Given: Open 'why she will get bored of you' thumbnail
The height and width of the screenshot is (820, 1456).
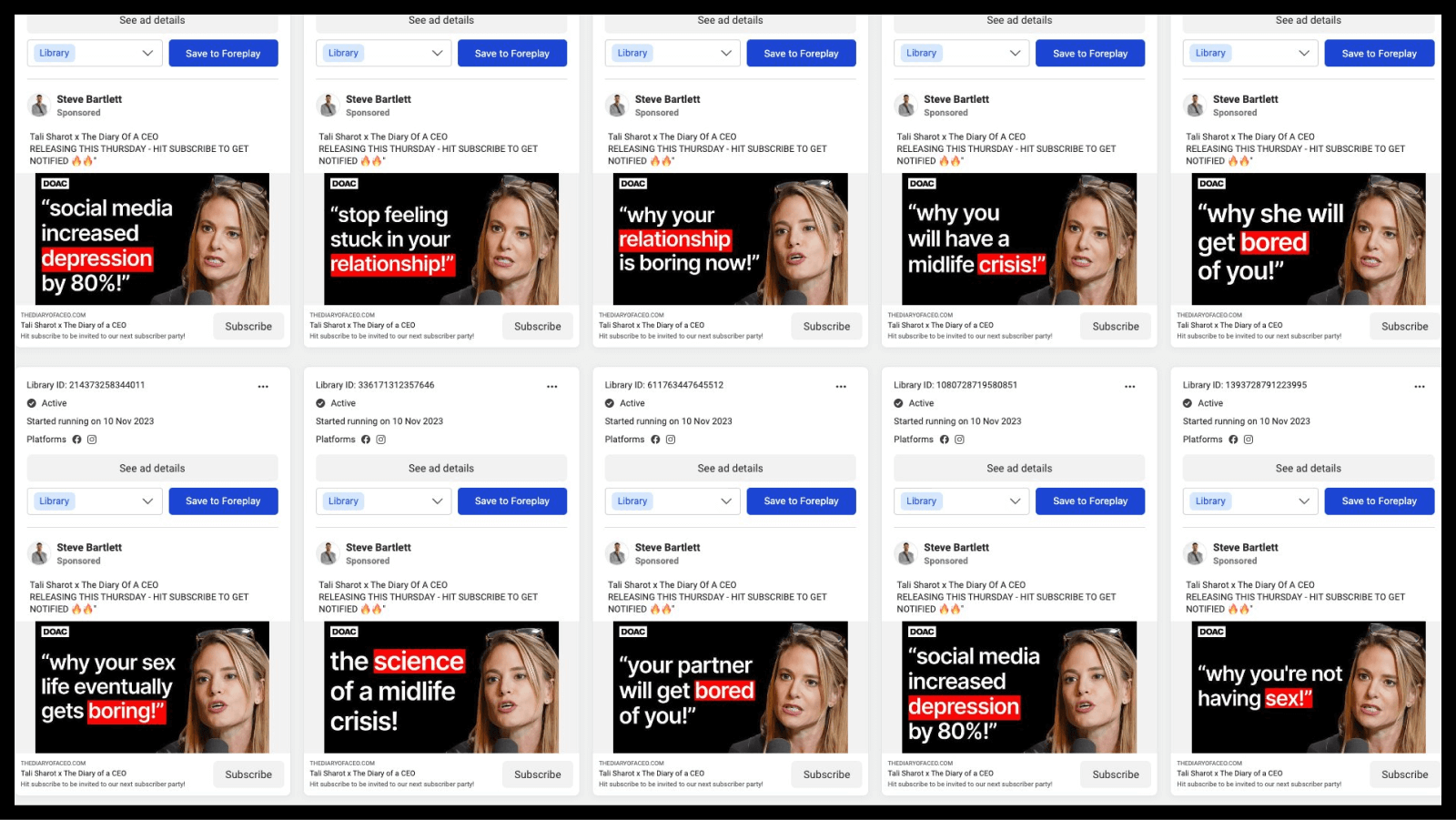Looking at the screenshot, I should (x=1309, y=239).
